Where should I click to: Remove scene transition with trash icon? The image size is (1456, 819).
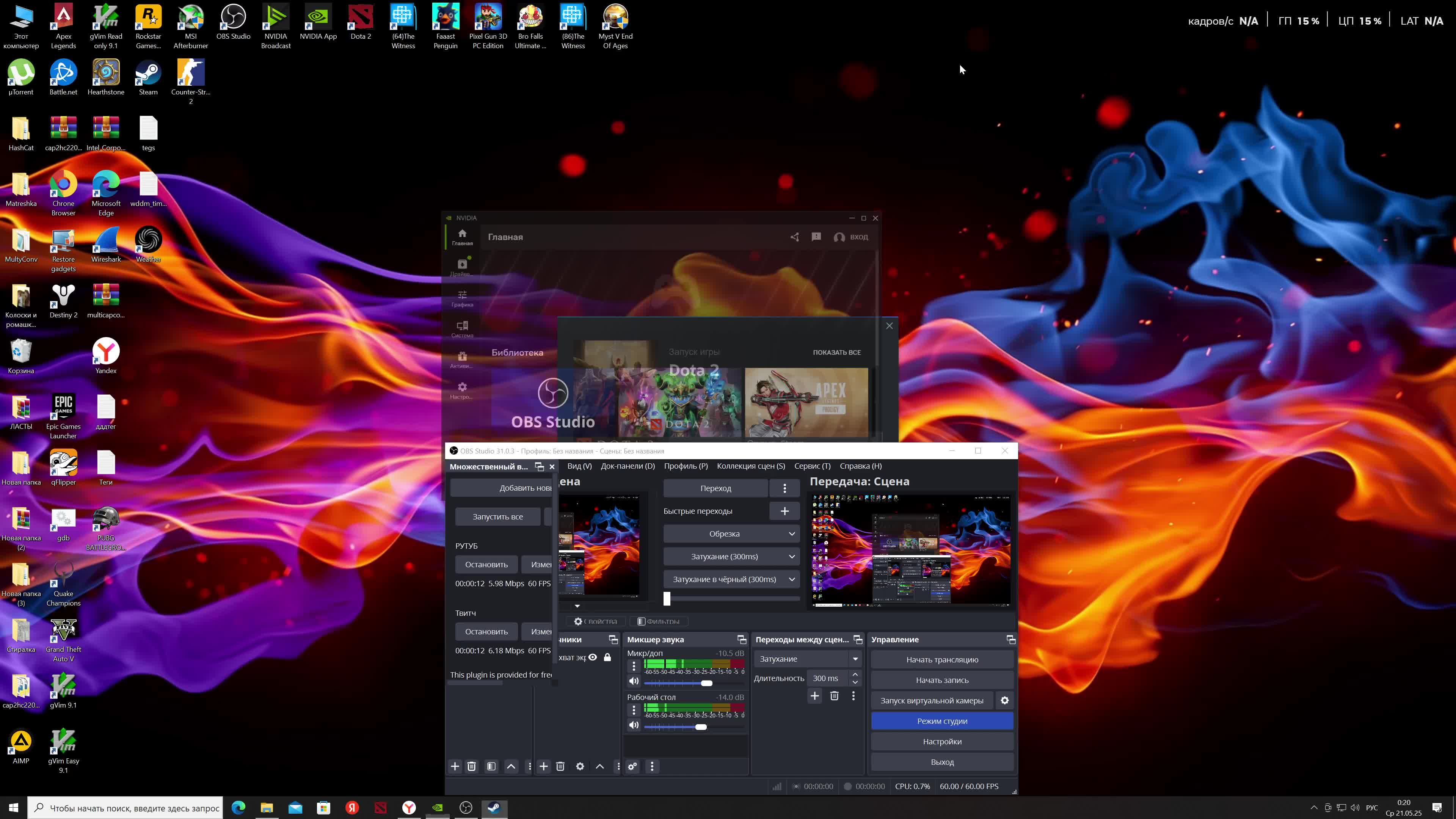834,696
